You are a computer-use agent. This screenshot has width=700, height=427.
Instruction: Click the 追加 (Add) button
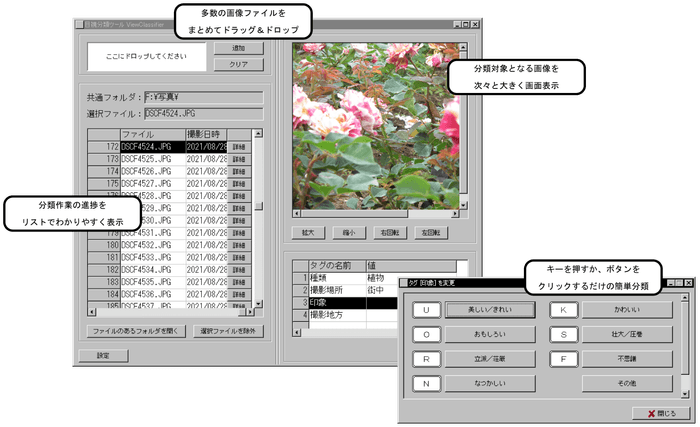(x=239, y=48)
